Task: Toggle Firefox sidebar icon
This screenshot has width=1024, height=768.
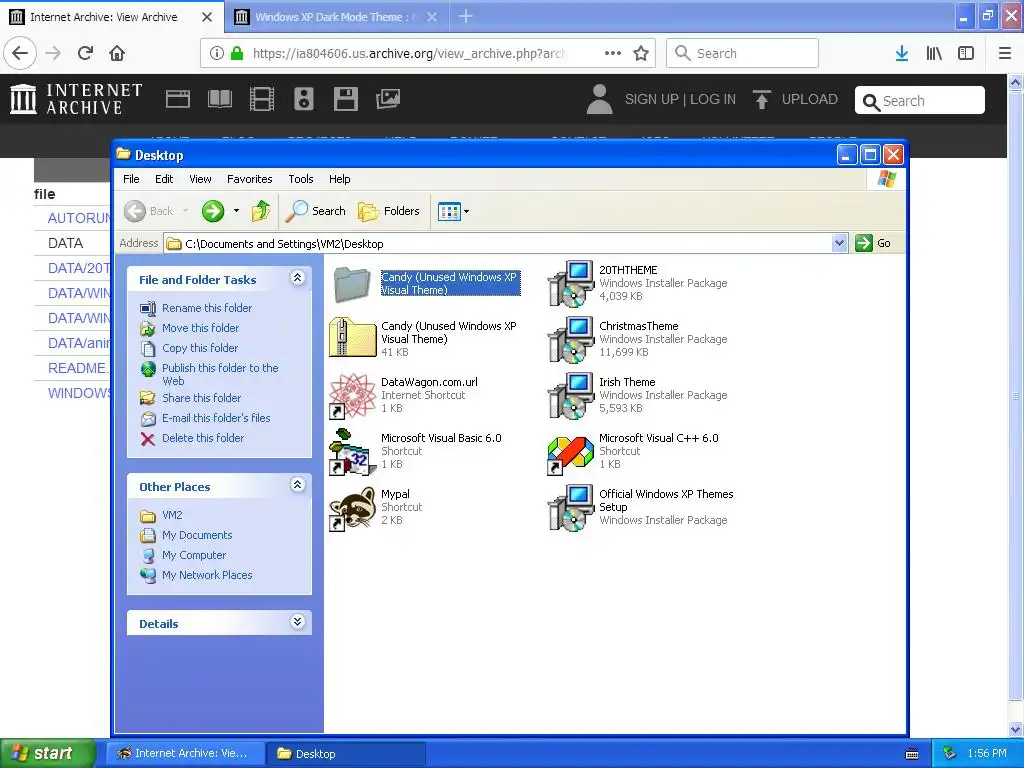Action: pyautogui.click(x=966, y=53)
